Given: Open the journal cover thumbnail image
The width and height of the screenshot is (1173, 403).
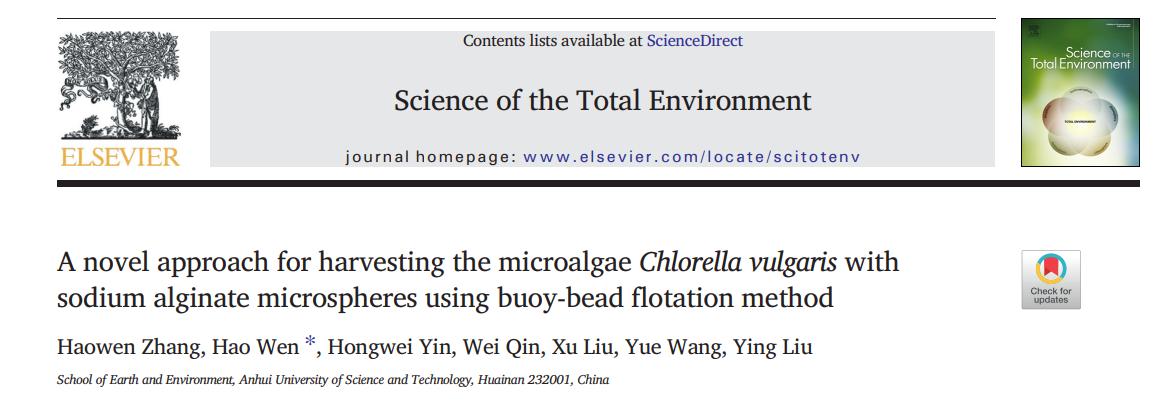Looking at the screenshot, I should (x=1079, y=92).
